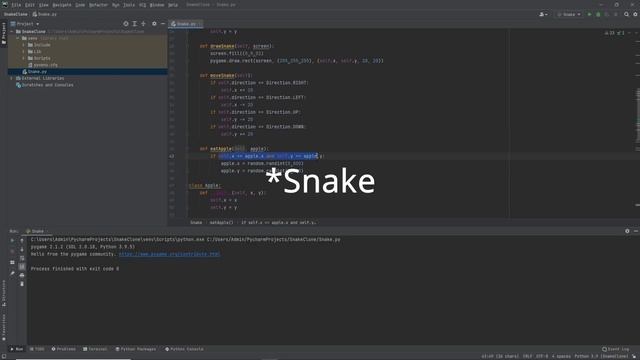This screenshot has height=360, width=640.
Task: Hide the Project panel with minus icon
Action: pos(163,24)
